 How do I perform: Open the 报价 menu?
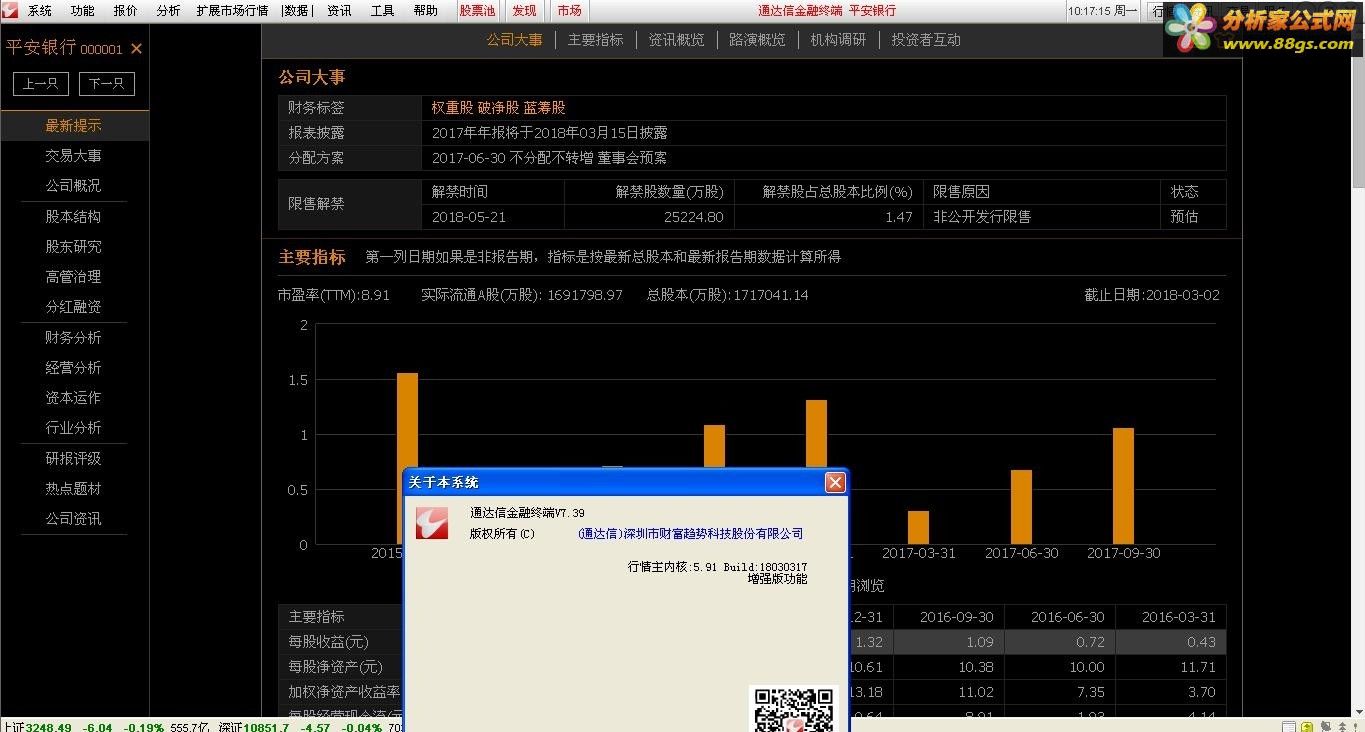pos(126,11)
